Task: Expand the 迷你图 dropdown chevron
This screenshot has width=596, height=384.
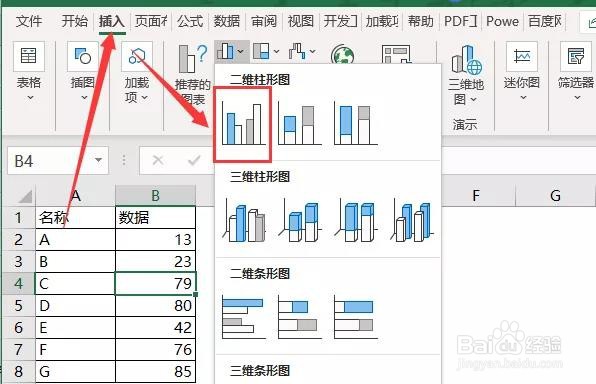Action: [523, 98]
